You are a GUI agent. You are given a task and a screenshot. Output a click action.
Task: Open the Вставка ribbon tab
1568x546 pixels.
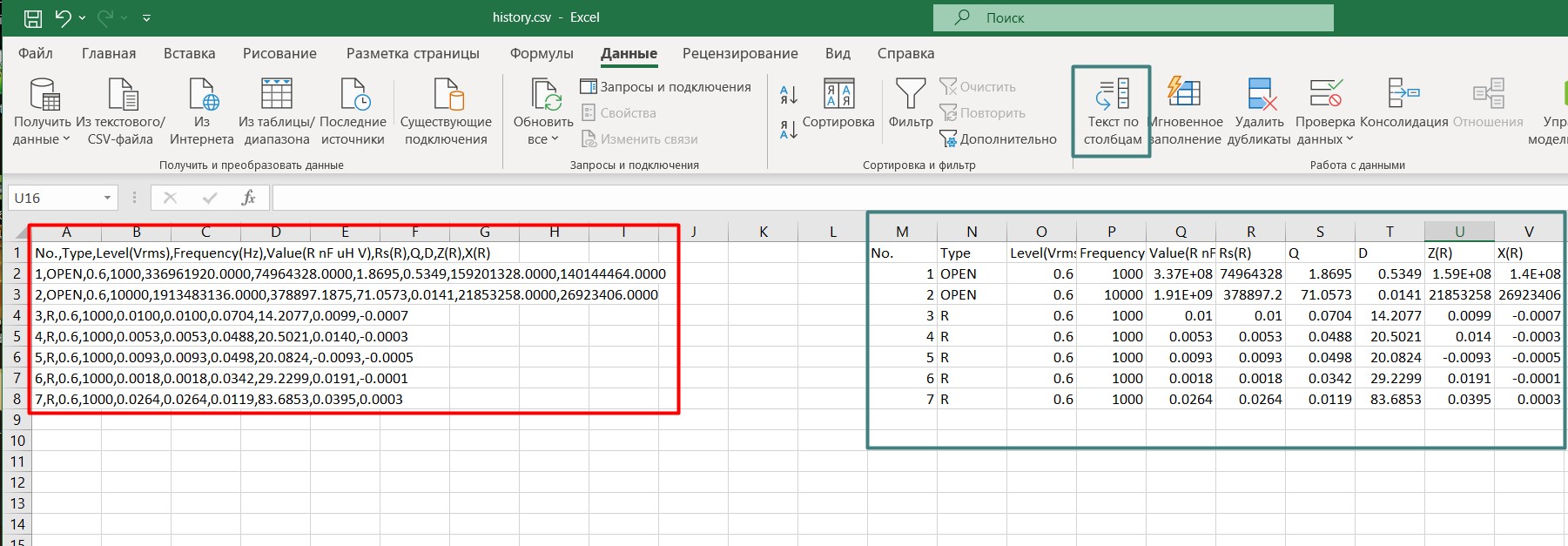[x=189, y=53]
